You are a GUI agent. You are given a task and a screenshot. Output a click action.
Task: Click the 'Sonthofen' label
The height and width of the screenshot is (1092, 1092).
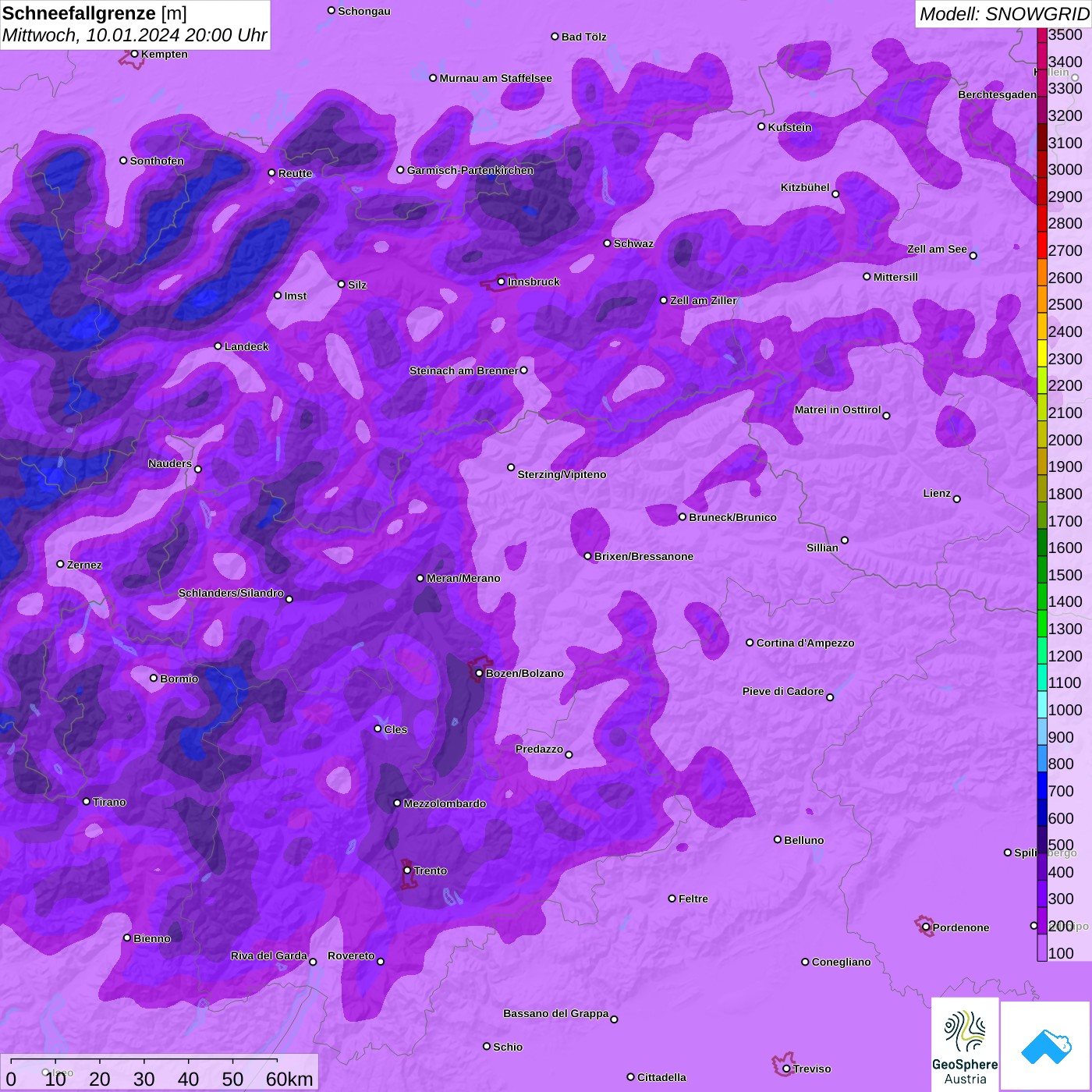pos(157,161)
